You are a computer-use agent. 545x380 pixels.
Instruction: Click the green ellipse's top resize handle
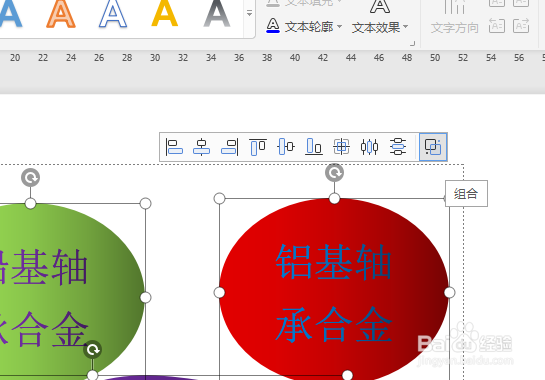point(31,203)
